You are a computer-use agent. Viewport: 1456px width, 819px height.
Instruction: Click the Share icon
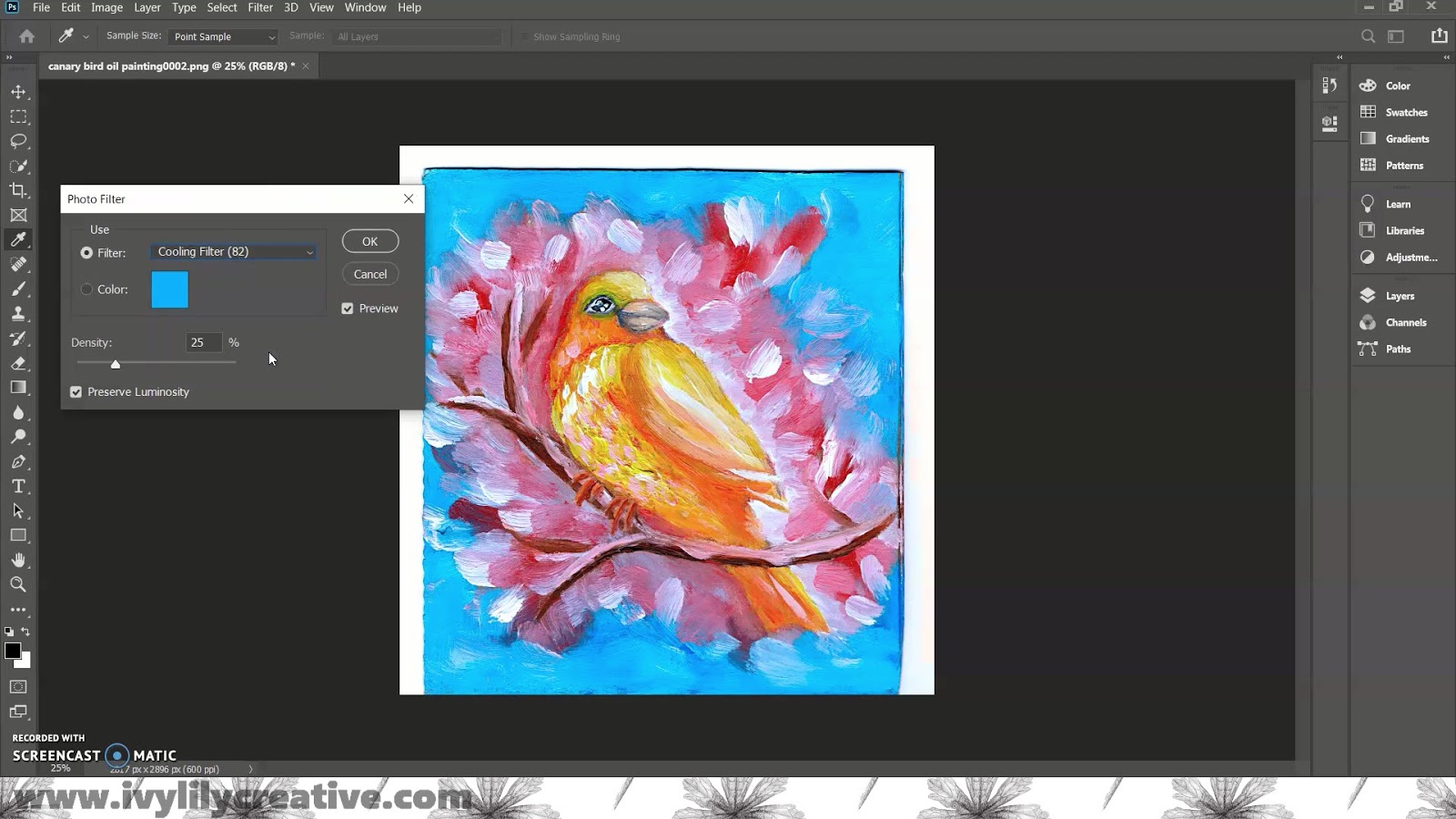pyautogui.click(x=1439, y=35)
